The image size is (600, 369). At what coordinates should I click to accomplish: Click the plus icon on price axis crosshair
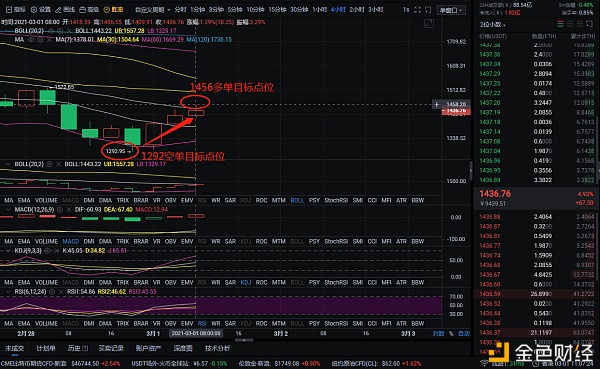point(437,104)
